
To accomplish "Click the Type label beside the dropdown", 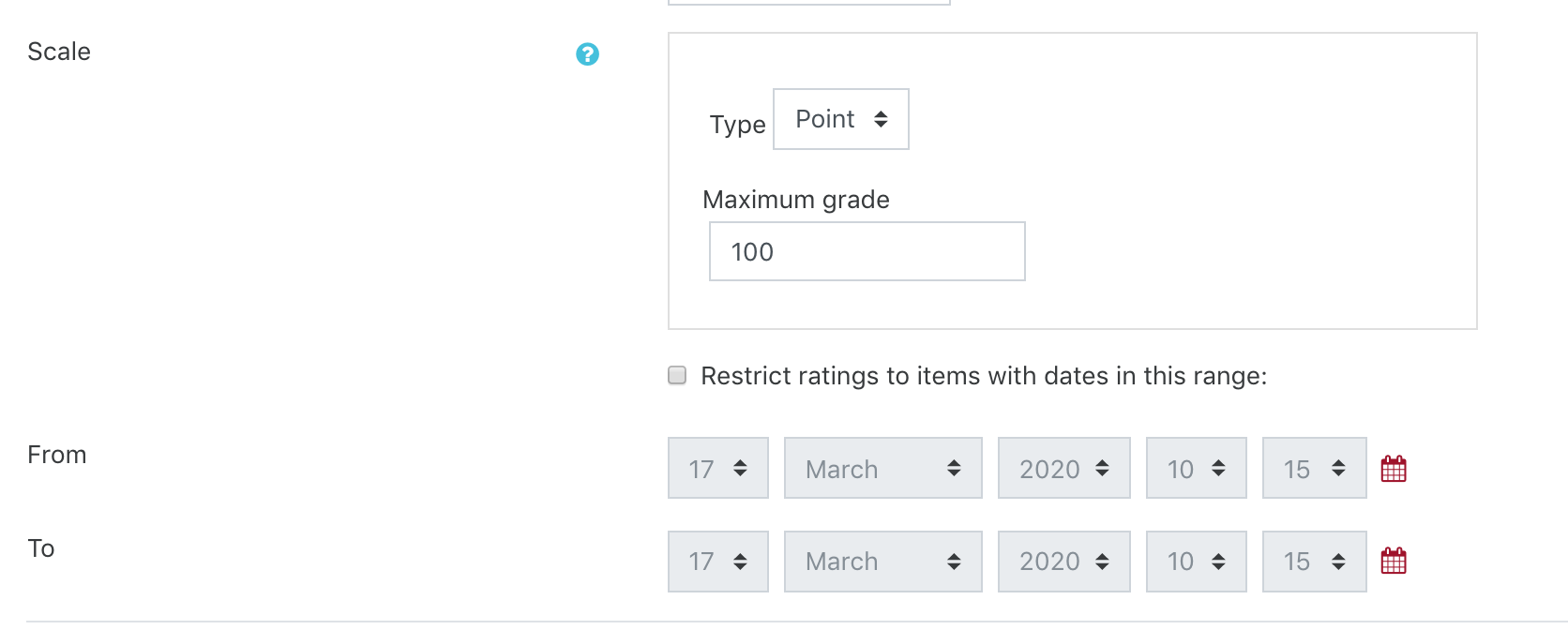I will (737, 125).
